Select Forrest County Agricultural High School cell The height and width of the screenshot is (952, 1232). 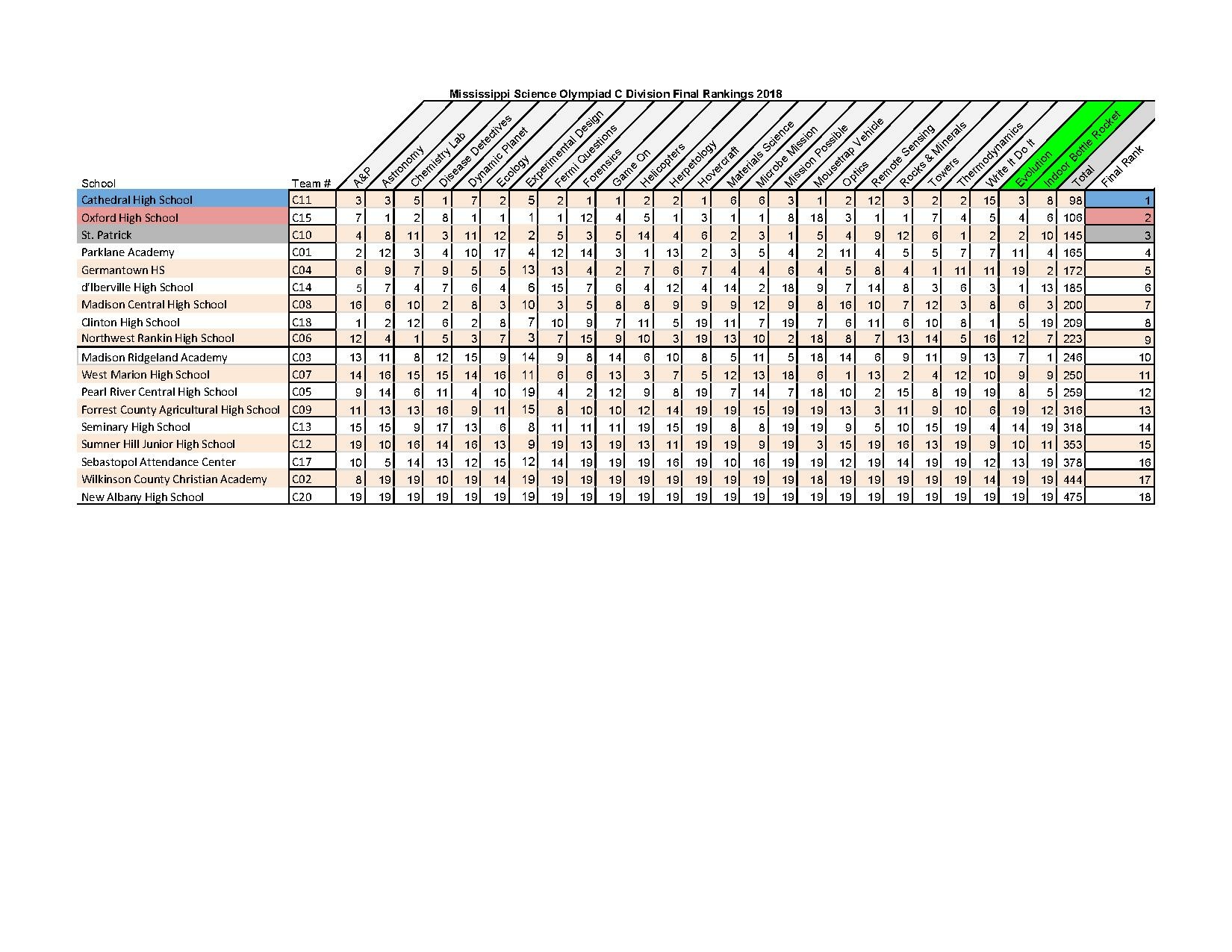pos(182,410)
